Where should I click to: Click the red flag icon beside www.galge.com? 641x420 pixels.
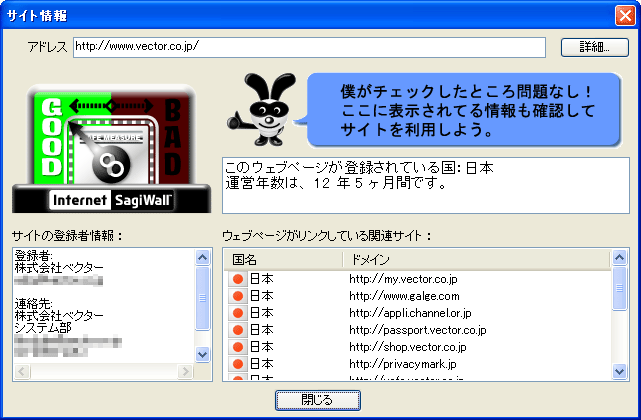tap(238, 296)
